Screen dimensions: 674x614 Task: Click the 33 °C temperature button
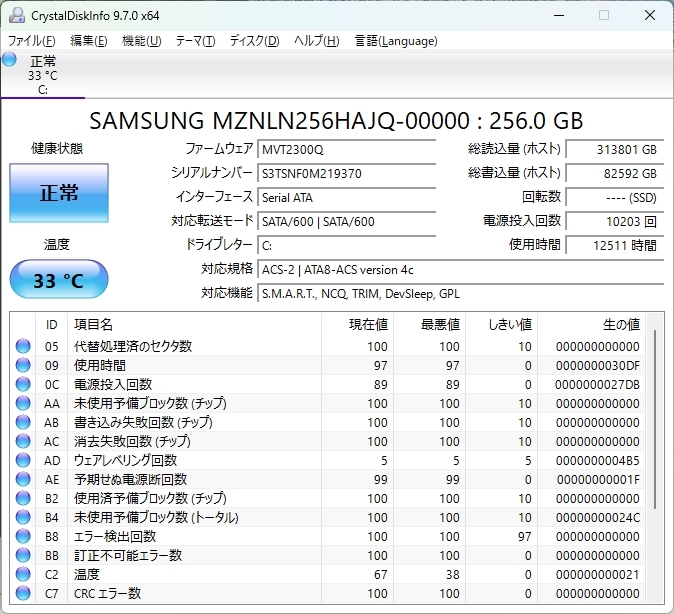pyautogui.click(x=59, y=279)
